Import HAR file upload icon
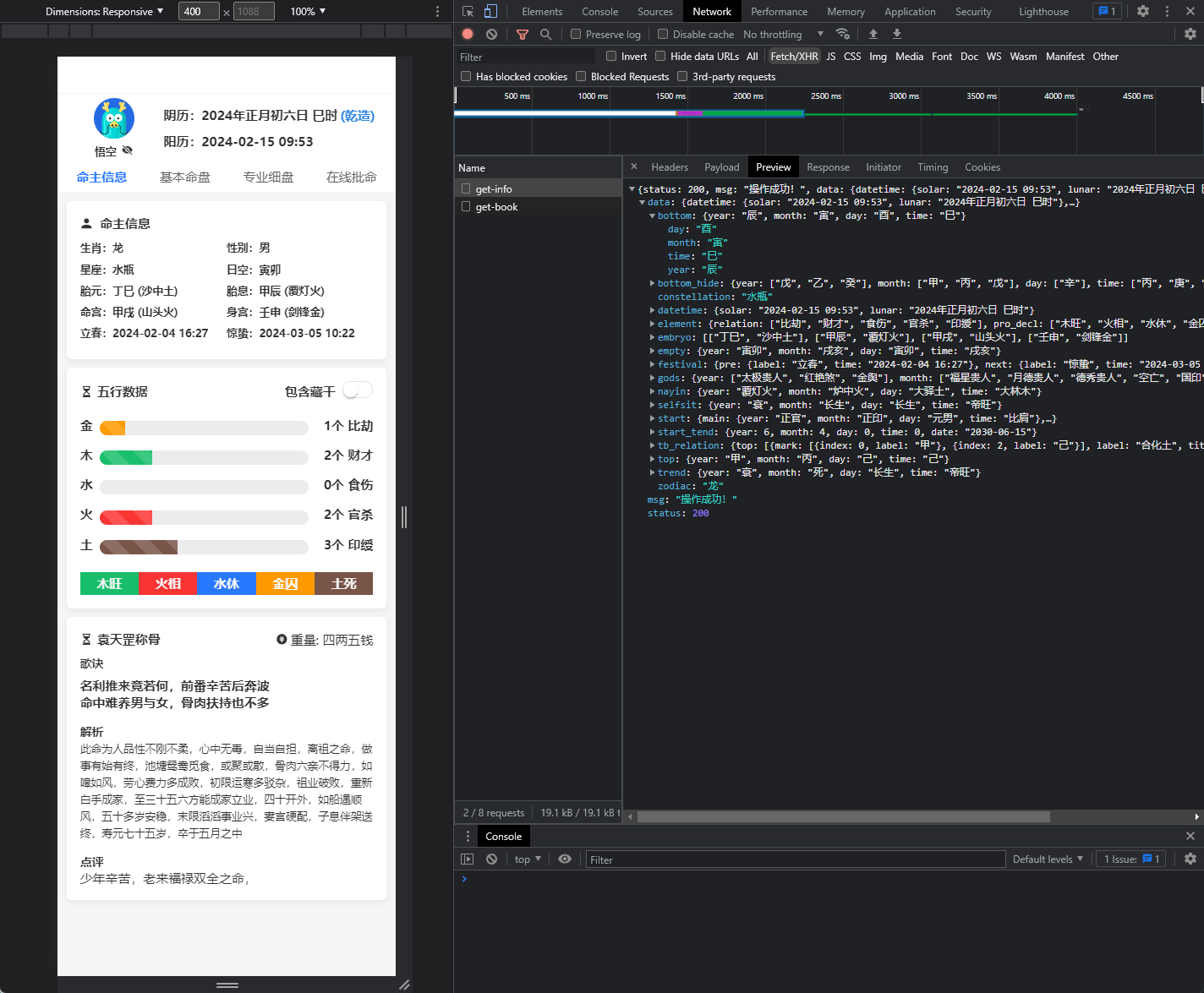 pos(873,34)
